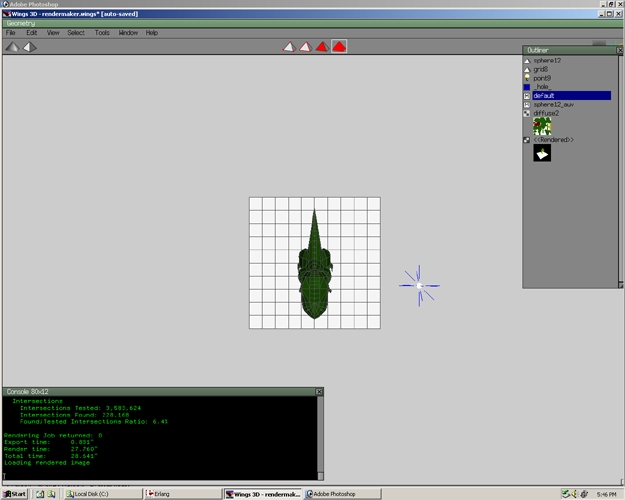625x500 pixels.
Task: Select body selection mode pyramid icon
Action: (x=339, y=47)
